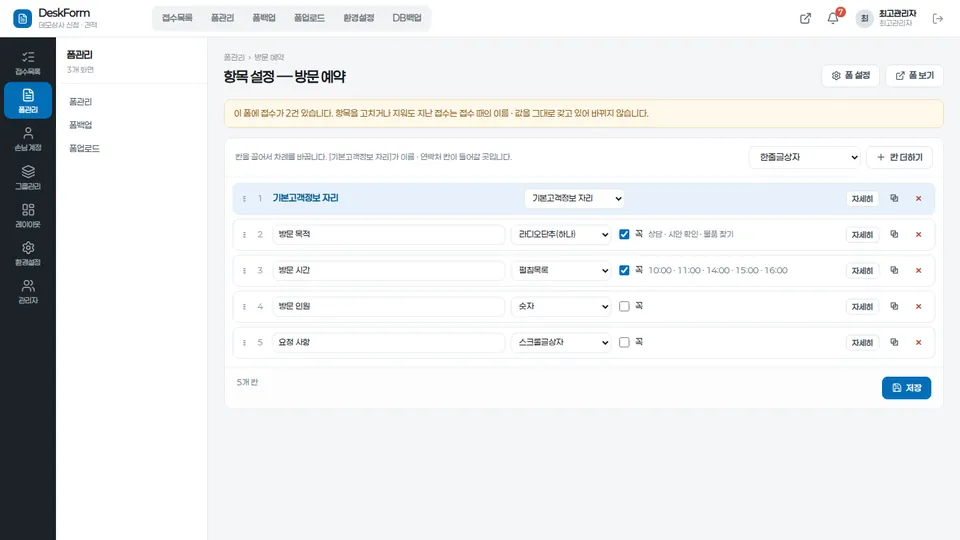Grab the drag handle of row 1

tap(244, 198)
